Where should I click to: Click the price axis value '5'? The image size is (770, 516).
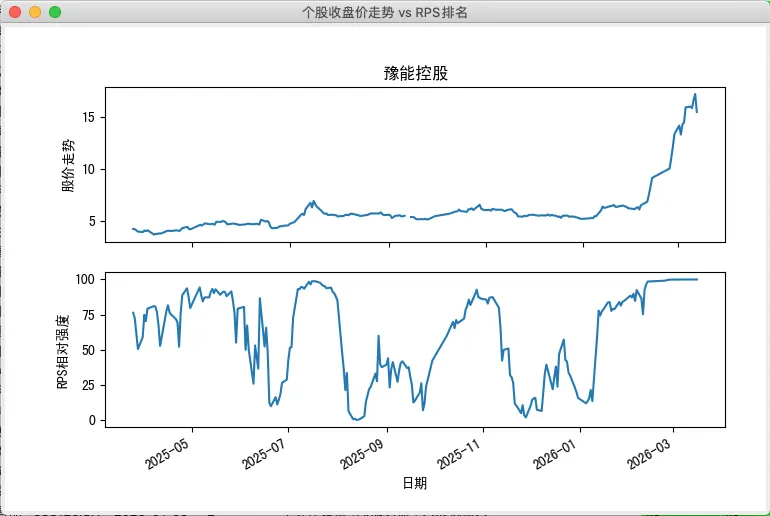[92, 221]
